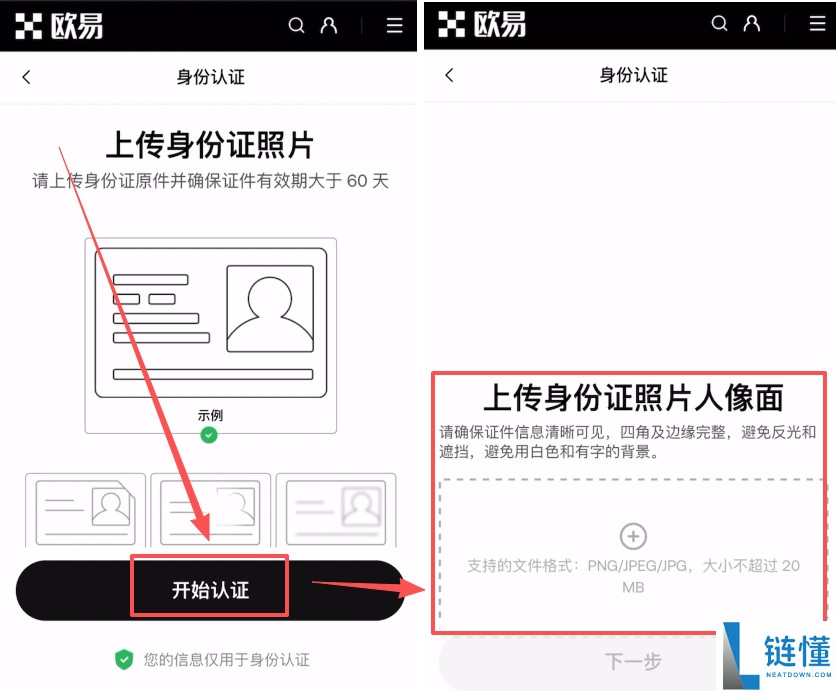
Task: Open the user profile icon on left screen
Action: click(328, 25)
